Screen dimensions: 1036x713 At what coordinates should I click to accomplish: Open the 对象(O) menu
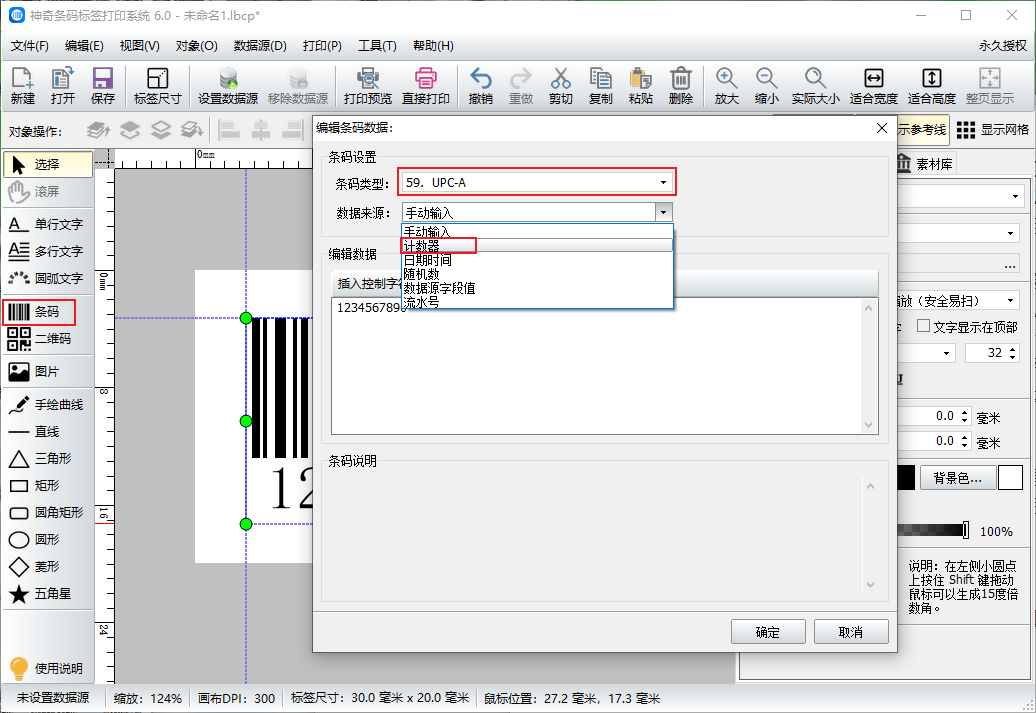(x=196, y=46)
